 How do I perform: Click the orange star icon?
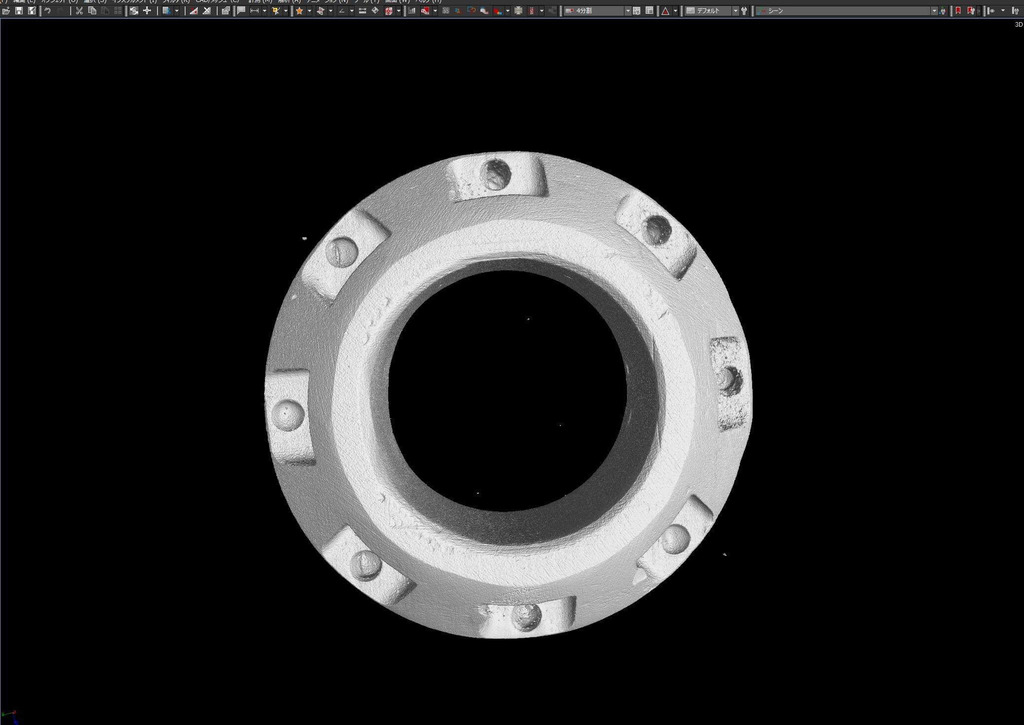pos(298,11)
